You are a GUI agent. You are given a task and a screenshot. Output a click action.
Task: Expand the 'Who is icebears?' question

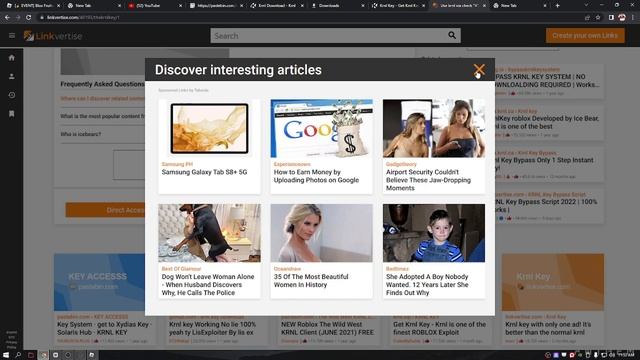pyautogui.click(x=81, y=134)
